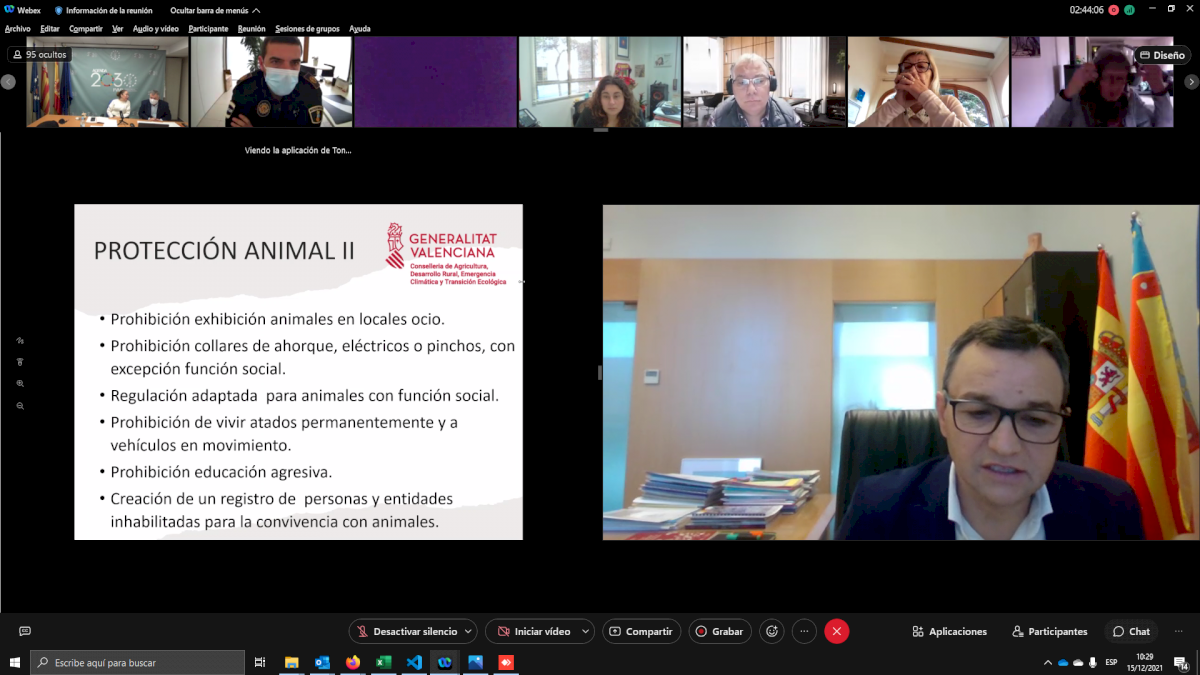Zoom out of the shared content
This screenshot has height=675, width=1200.
20,406
